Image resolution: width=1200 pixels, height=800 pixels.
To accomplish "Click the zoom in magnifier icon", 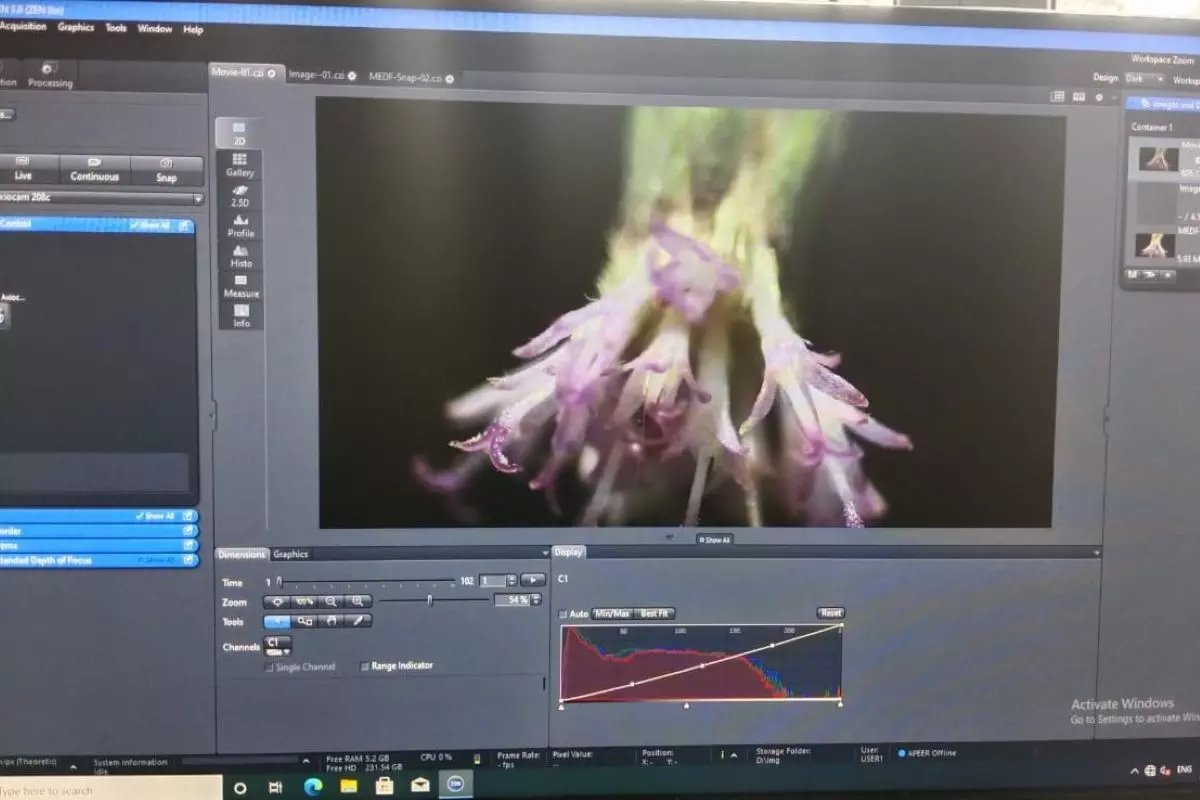I will pyautogui.click(x=358, y=602).
